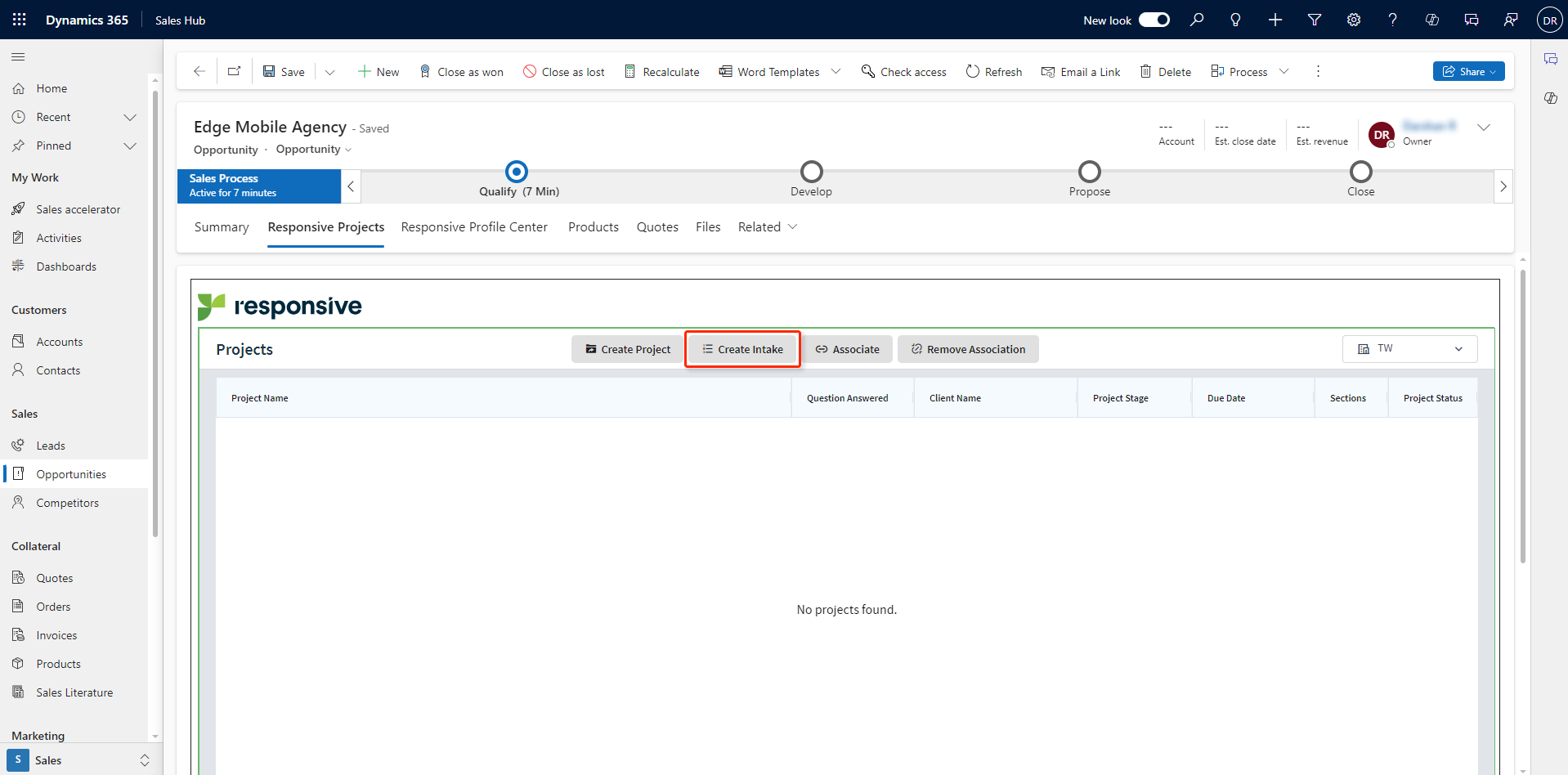Click the Refresh command
Screen dimensions: 1568x775
[x=994, y=71]
